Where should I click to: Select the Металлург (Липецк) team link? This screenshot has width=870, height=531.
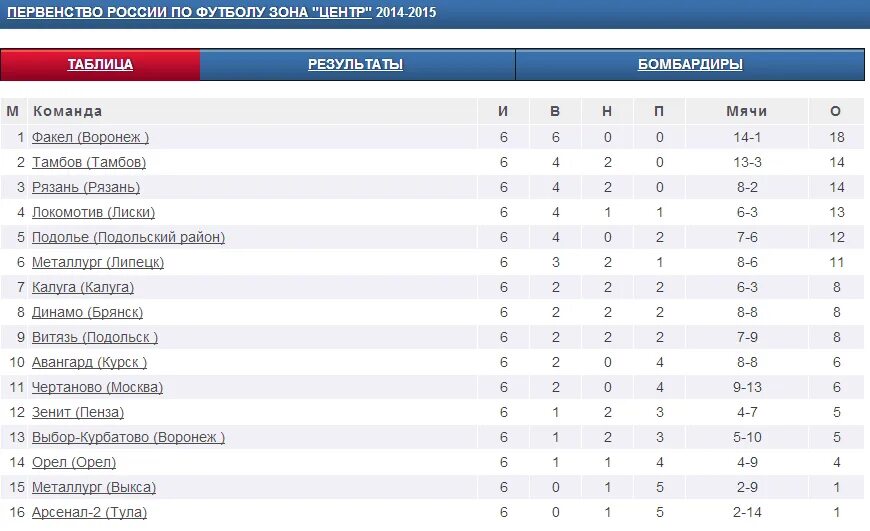click(98, 262)
